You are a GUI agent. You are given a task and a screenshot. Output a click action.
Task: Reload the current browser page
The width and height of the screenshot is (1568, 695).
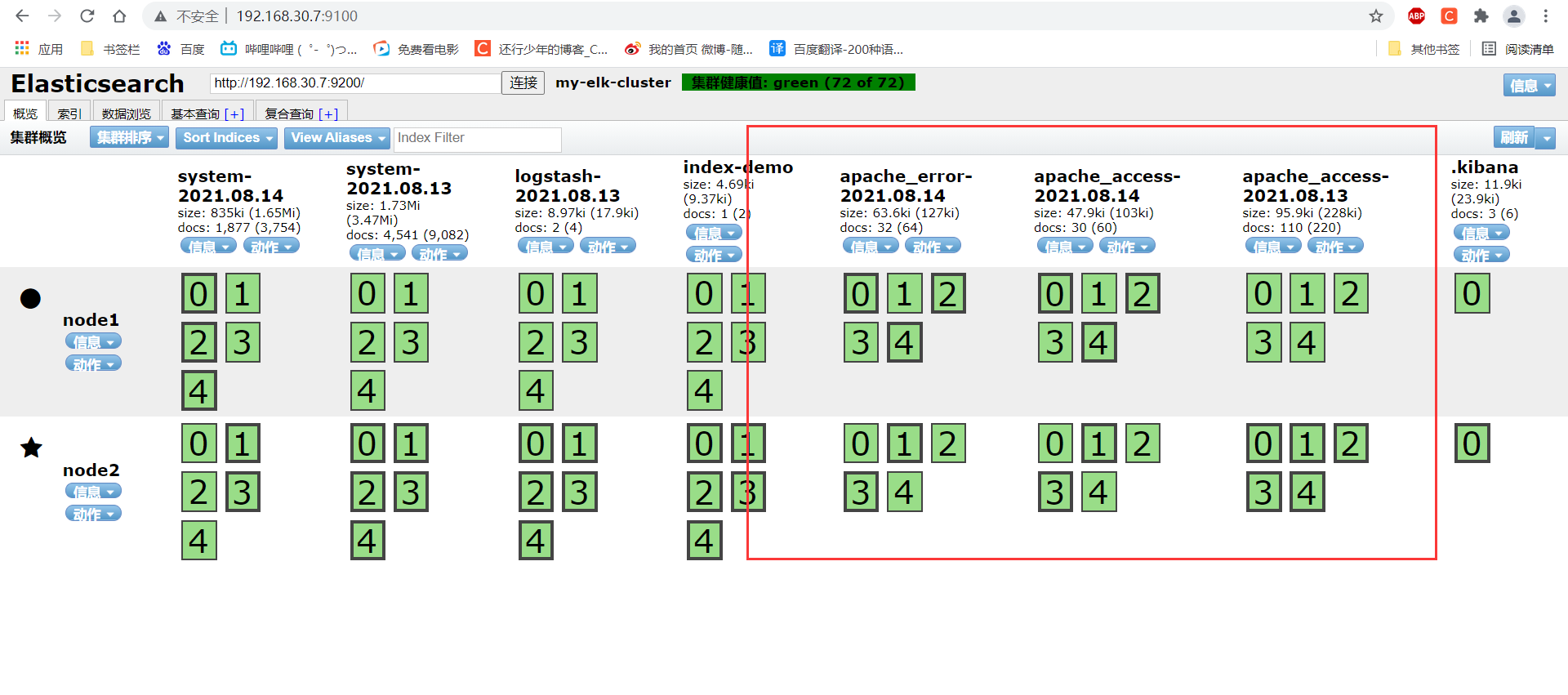point(87,16)
